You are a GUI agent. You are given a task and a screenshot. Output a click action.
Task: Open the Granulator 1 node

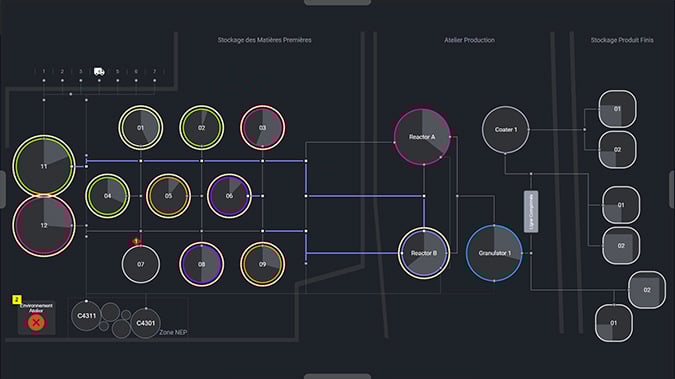[494, 253]
